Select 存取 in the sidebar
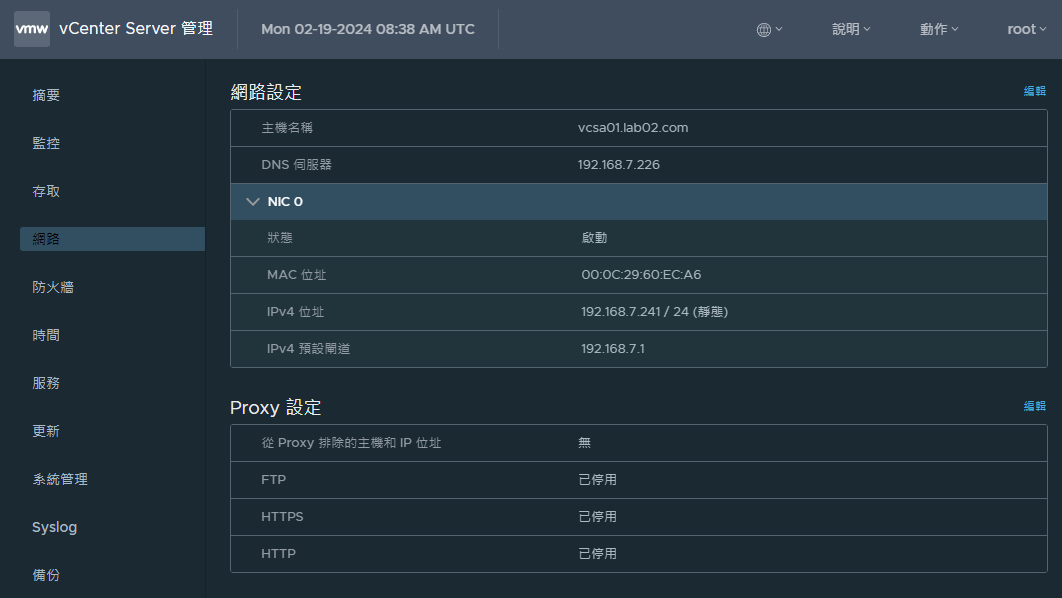 [x=46, y=192]
